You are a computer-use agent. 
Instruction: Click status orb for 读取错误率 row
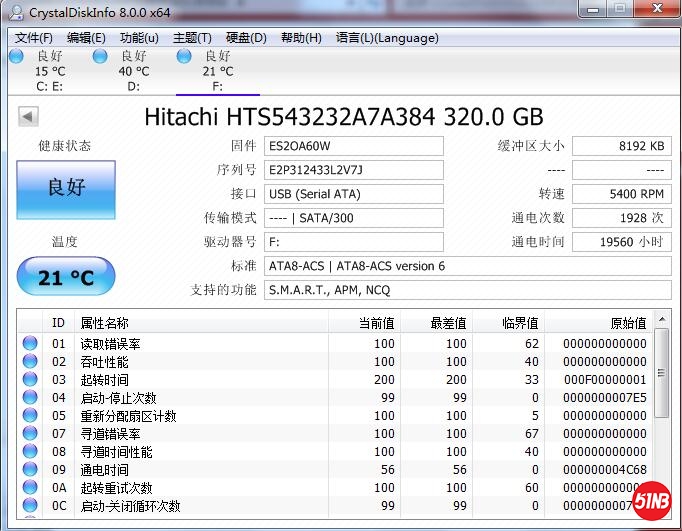coord(30,344)
